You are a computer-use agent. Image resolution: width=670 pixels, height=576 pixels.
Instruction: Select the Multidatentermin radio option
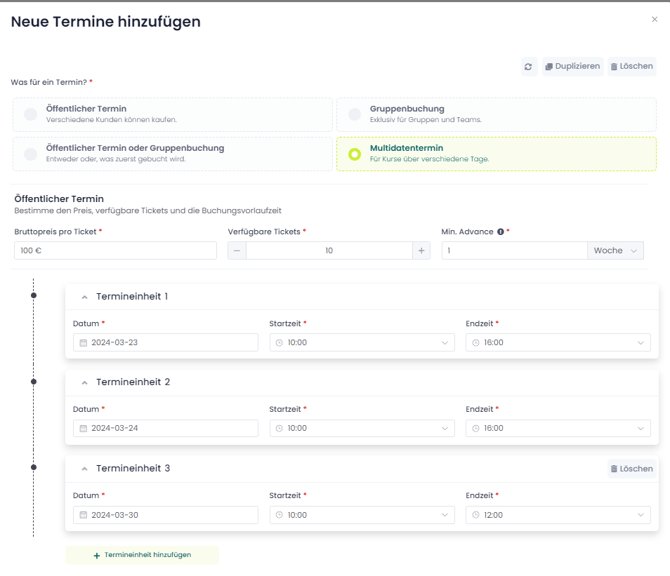[x=354, y=154]
